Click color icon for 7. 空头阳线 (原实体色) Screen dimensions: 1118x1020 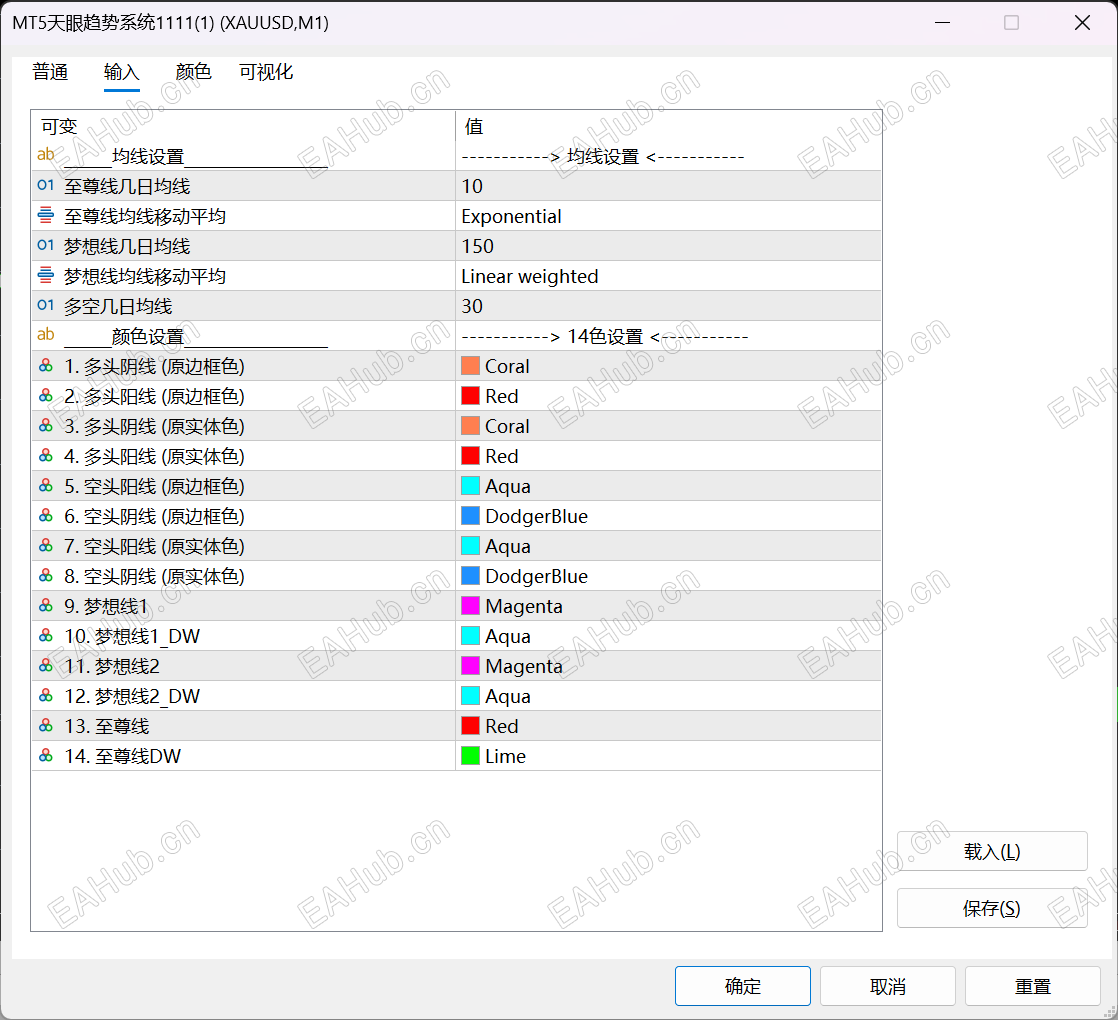[46, 545]
